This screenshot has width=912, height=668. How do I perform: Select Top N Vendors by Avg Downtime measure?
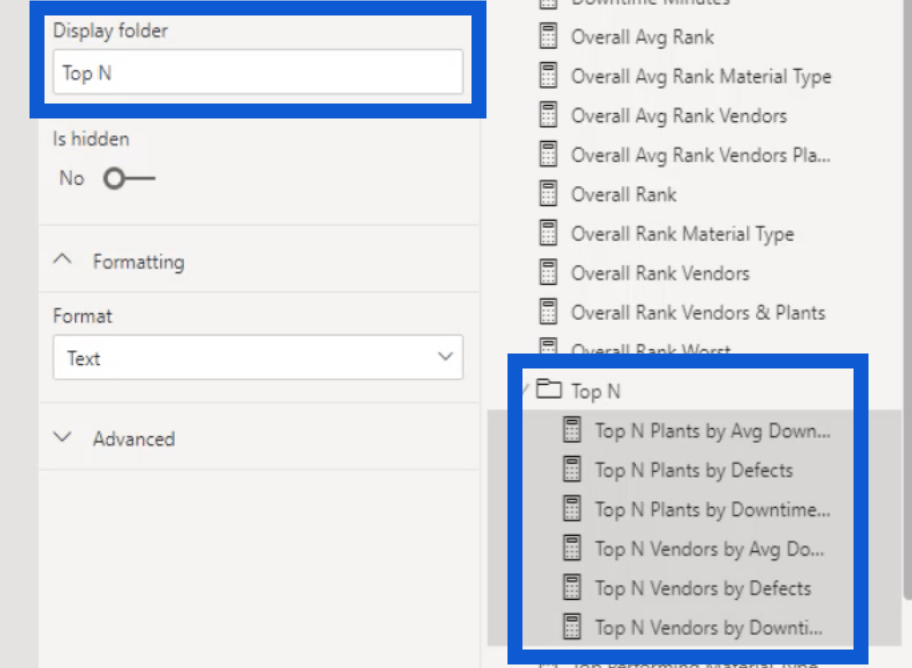709,549
